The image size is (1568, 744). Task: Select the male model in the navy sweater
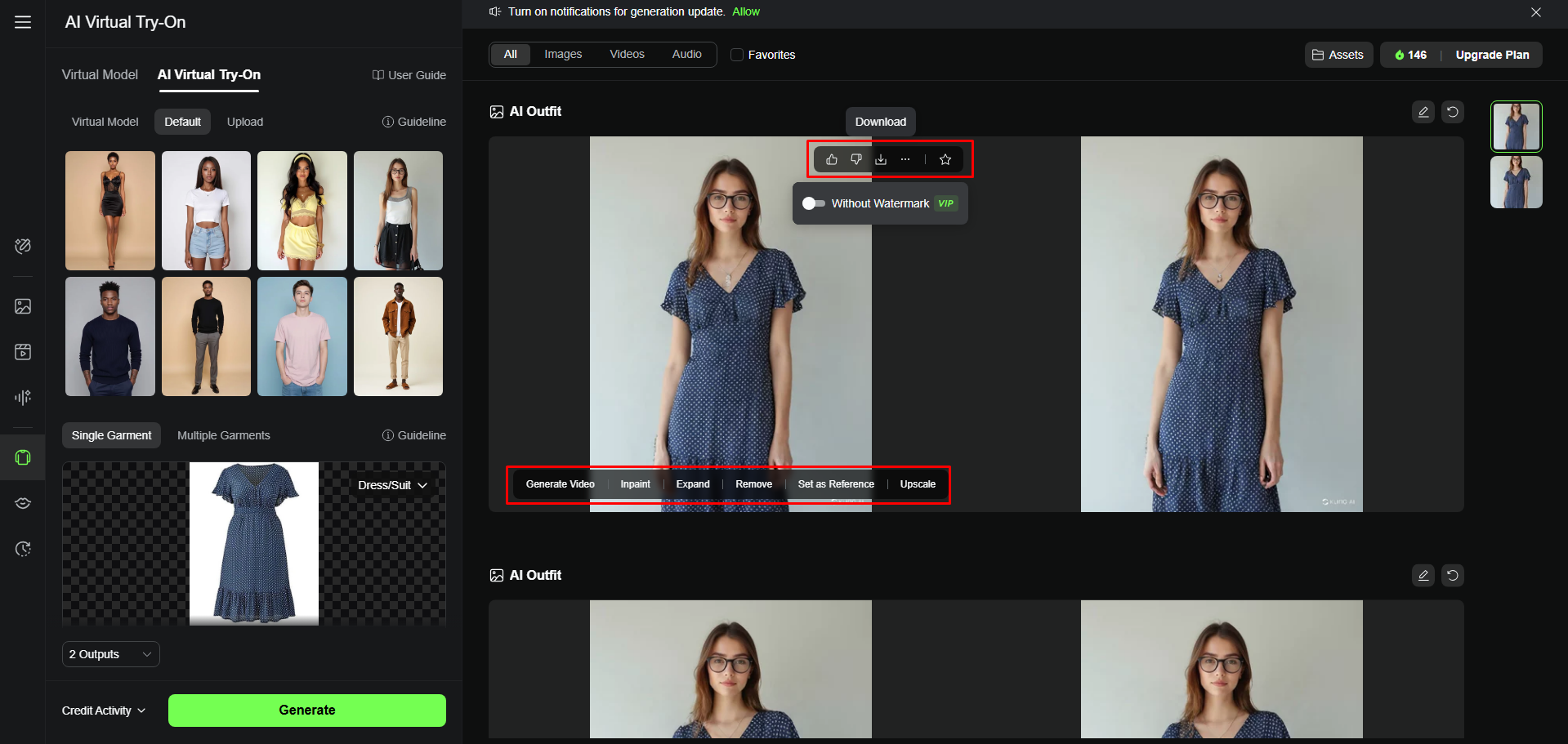point(110,336)
